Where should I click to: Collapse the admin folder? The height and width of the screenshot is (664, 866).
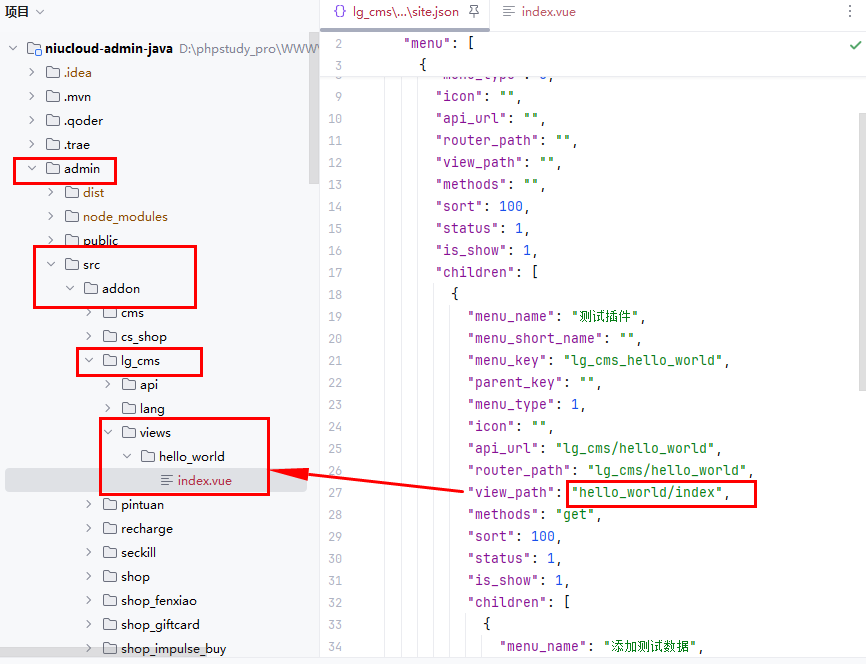tap(32, 169)
